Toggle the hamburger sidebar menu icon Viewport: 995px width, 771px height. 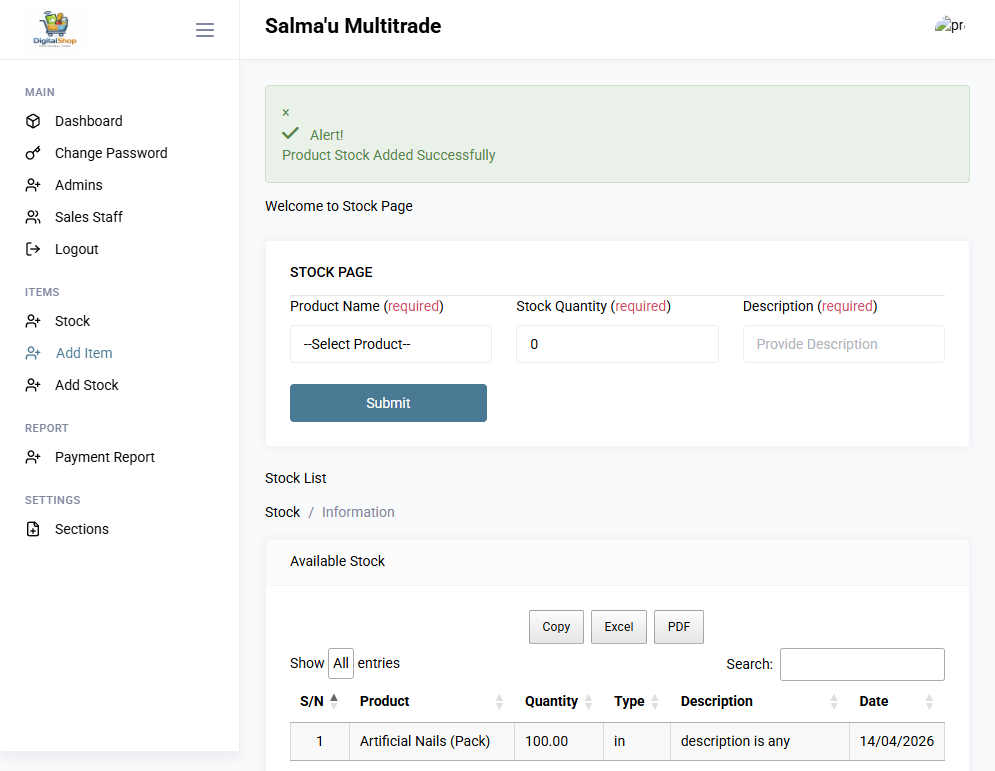coord(204,30)
